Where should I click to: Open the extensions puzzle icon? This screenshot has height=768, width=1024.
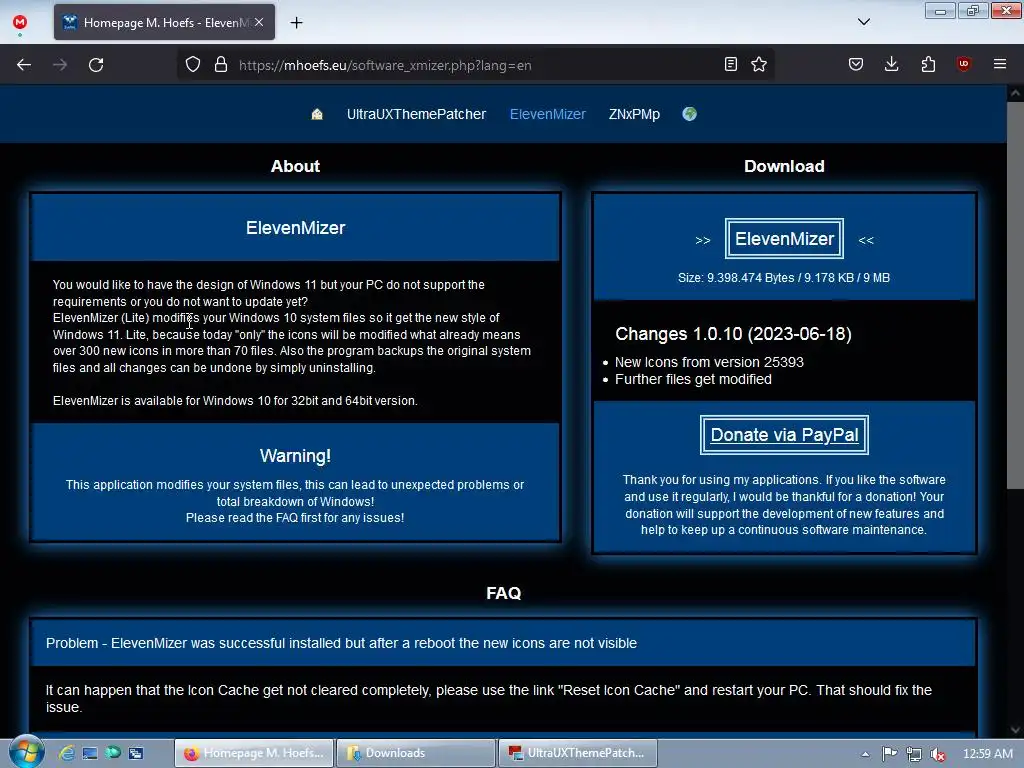tap(928, 64)
